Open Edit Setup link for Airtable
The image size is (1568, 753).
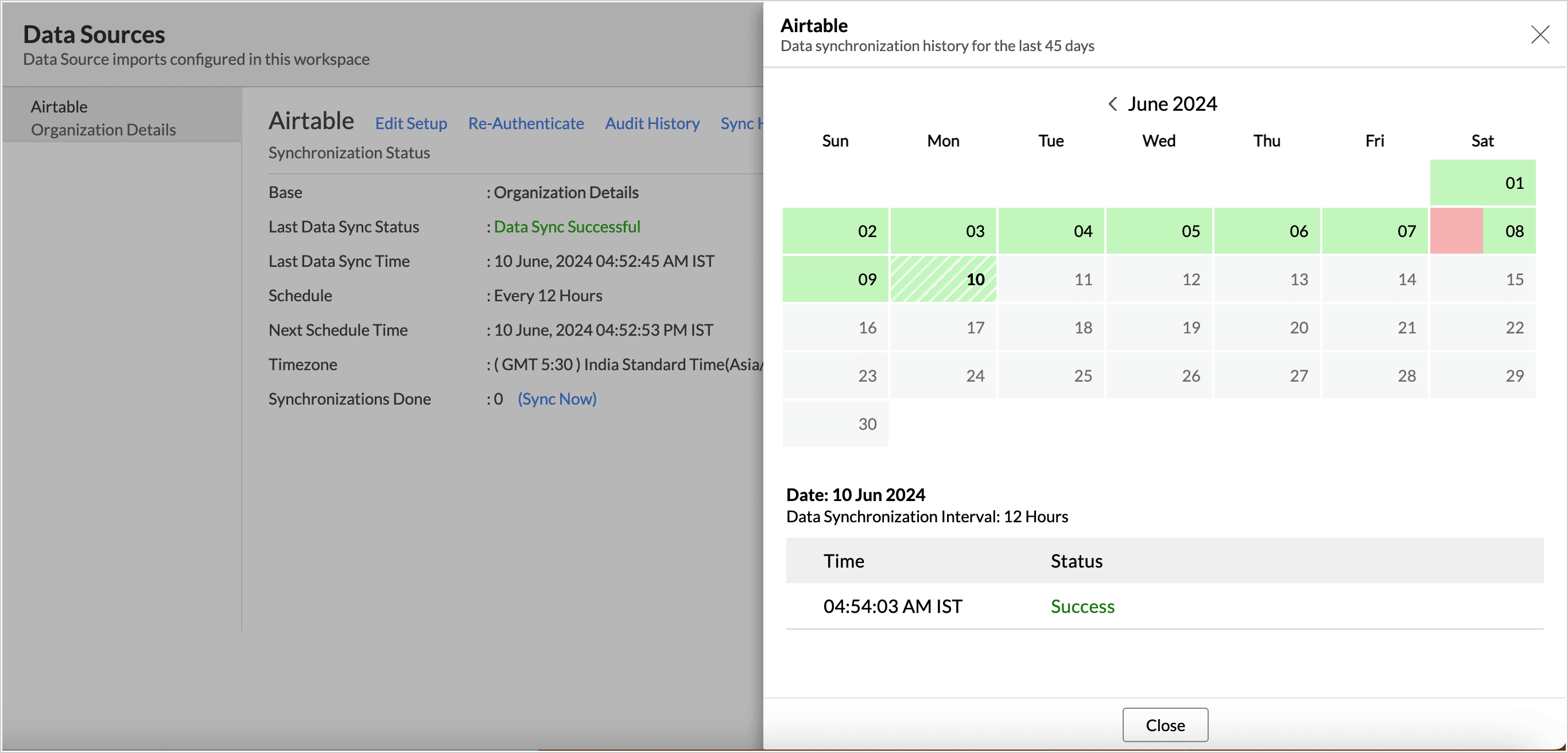coord(411,123)
